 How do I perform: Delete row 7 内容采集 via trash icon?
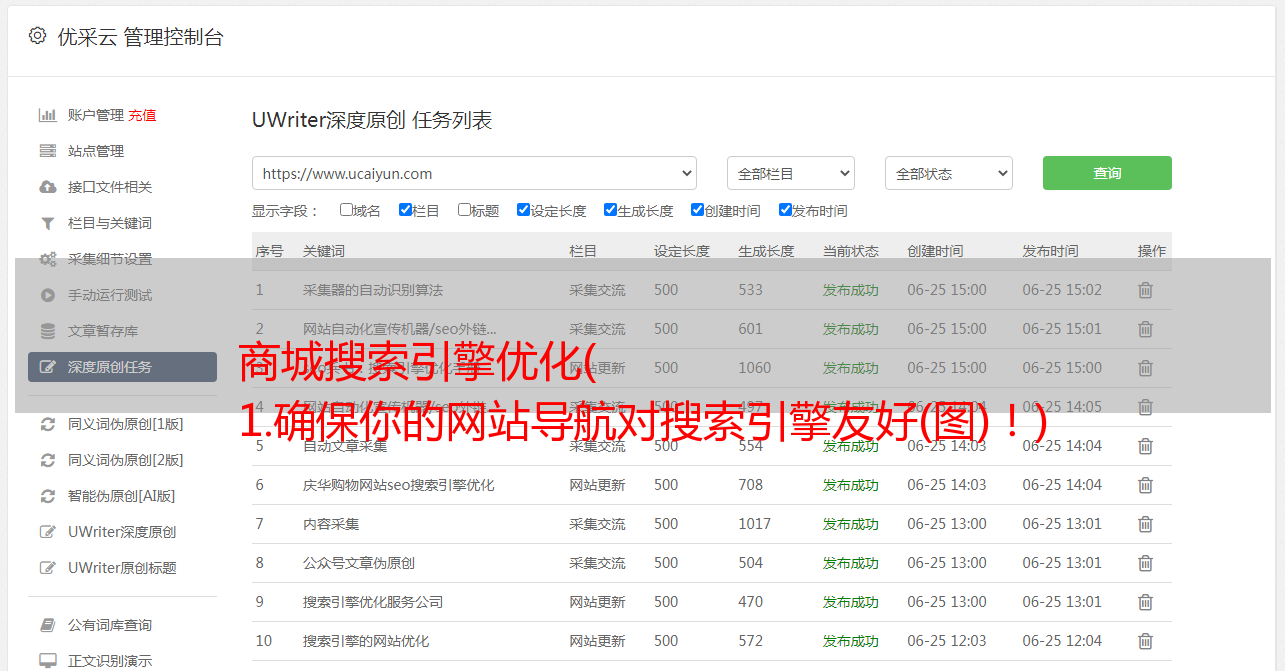click(1146, 524)
